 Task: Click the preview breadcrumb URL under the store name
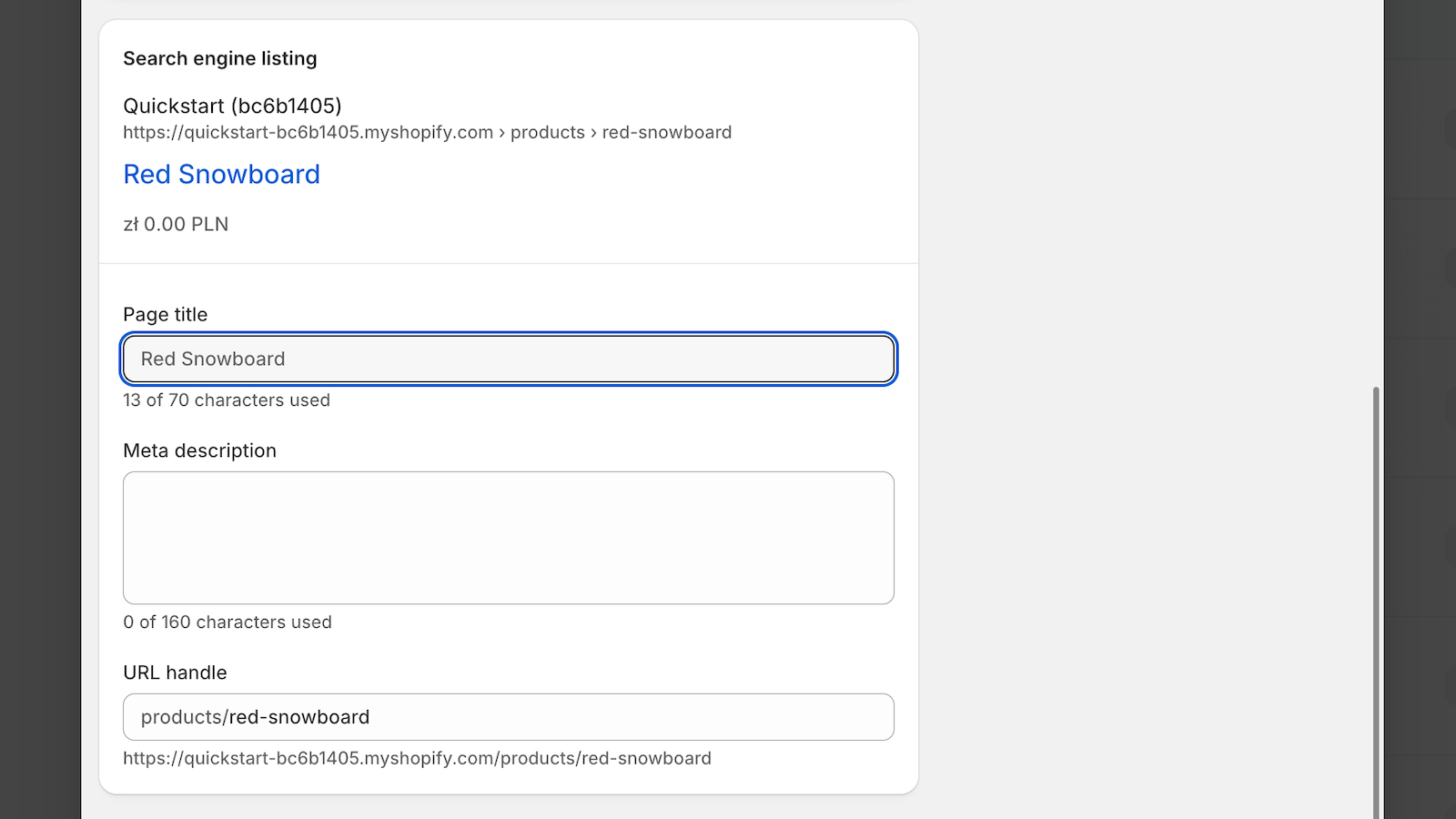click(428, 132)
